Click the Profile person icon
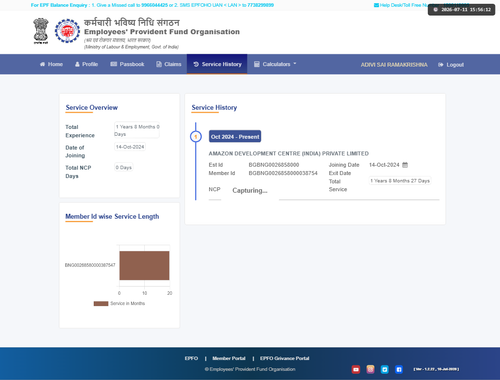The image size is (500, 380). (77, 64)
